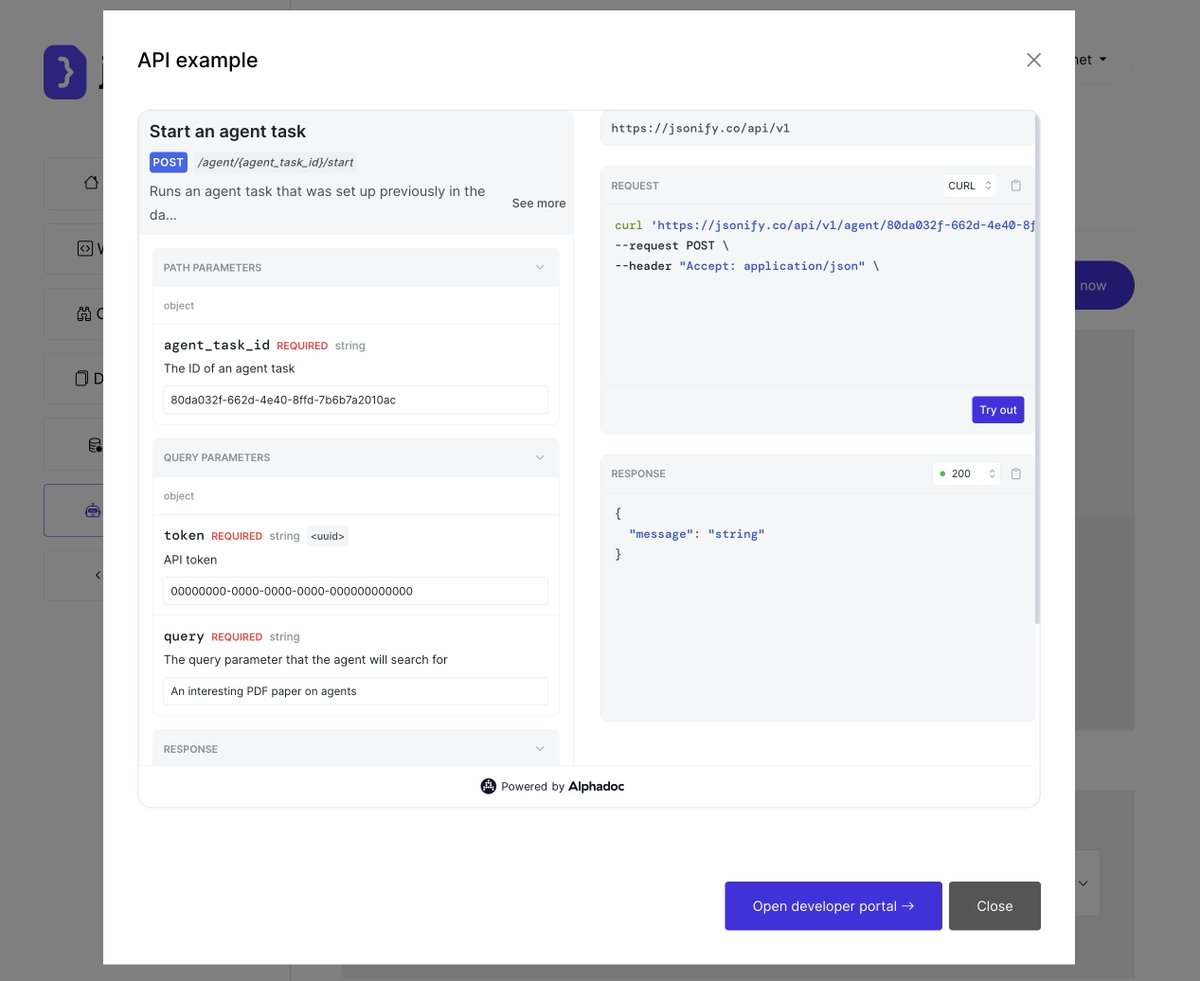The image size is (1200, 981).
Task: Click the POST method badge
Action: point(168,162)
